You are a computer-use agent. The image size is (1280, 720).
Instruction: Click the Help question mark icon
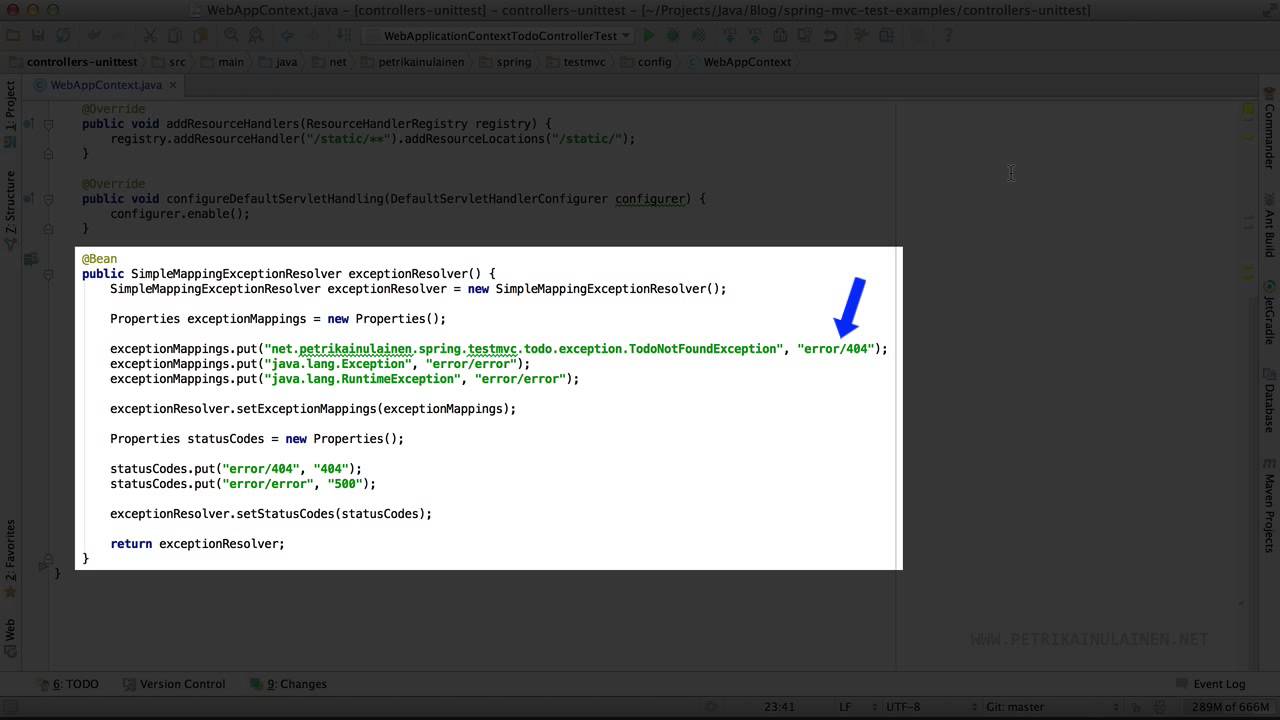tap(948, 36)
